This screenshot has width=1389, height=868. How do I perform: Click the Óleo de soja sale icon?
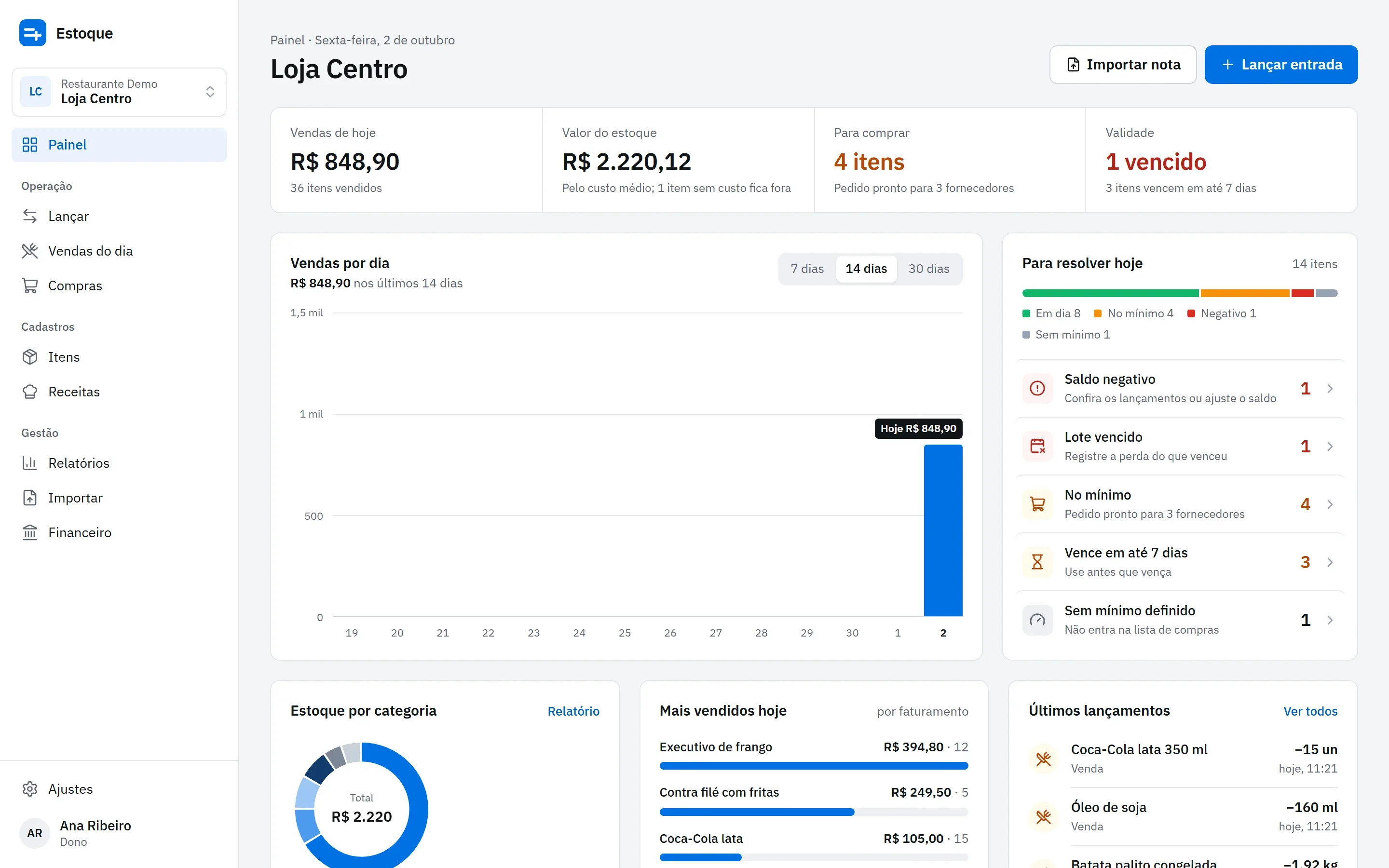pos(1044,816)
